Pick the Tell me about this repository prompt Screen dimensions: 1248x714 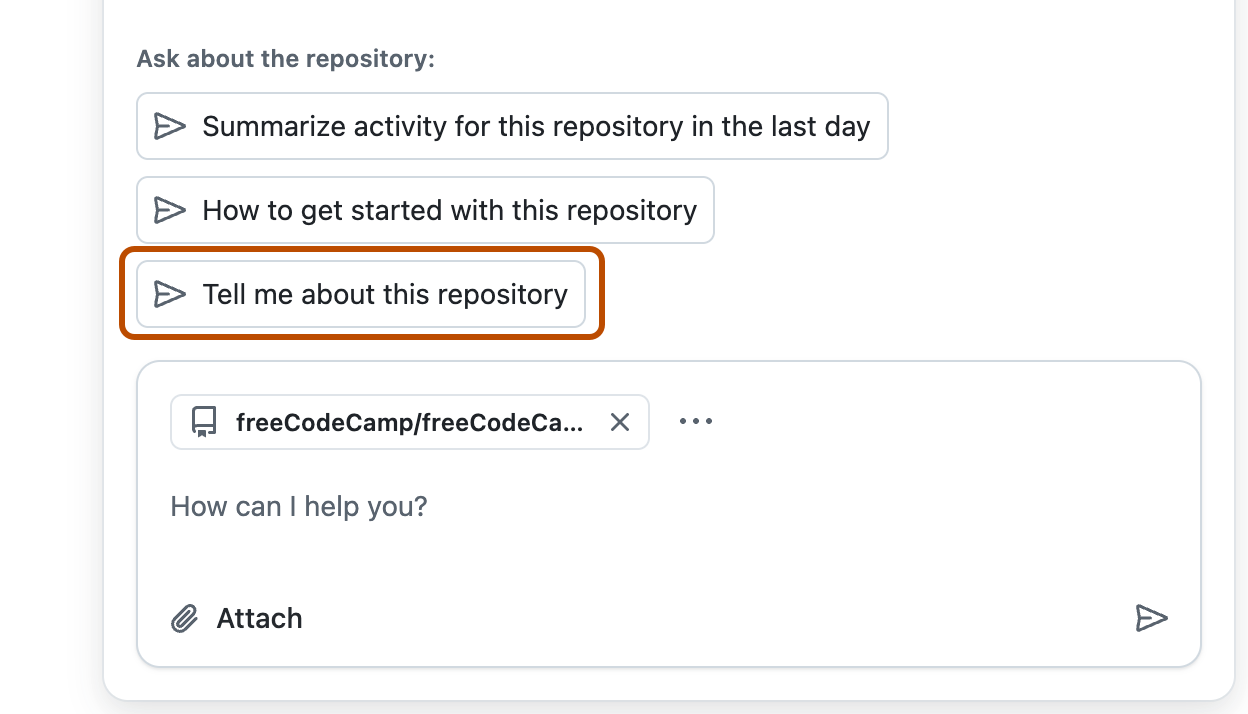[x=384, y=294]
